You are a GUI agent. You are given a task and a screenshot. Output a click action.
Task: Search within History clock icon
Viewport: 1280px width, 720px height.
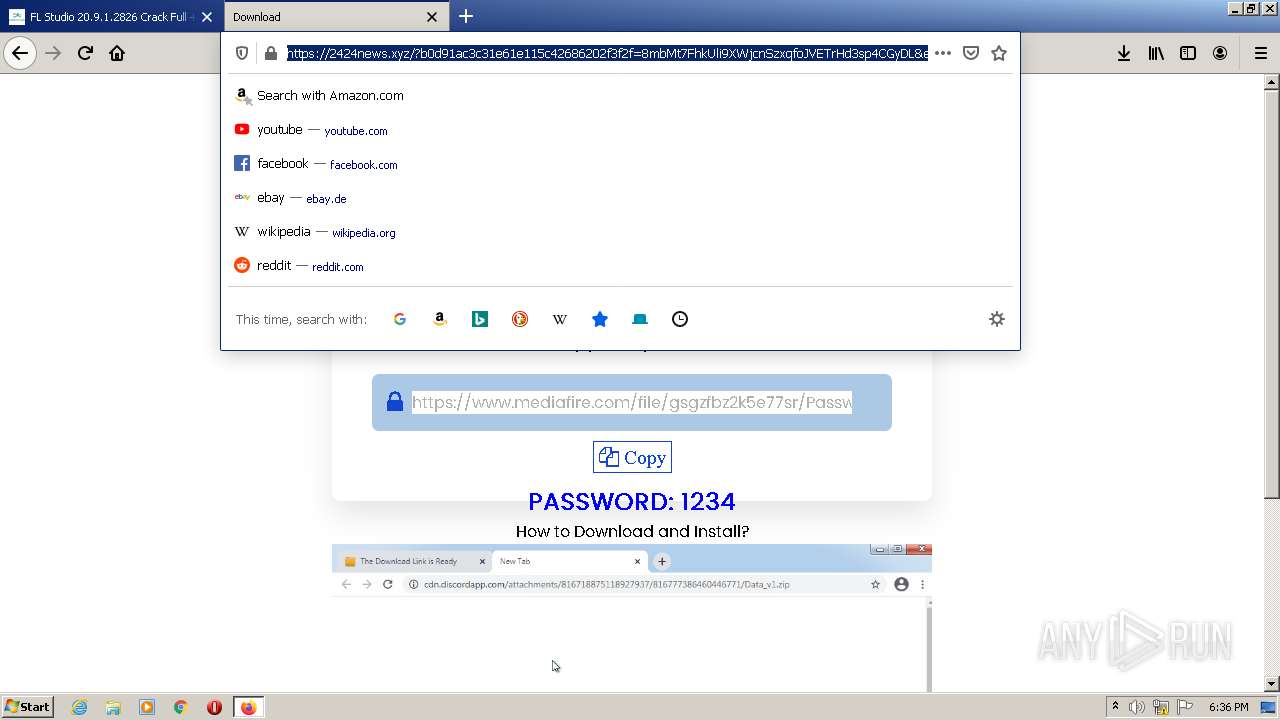tap(680, 319)
